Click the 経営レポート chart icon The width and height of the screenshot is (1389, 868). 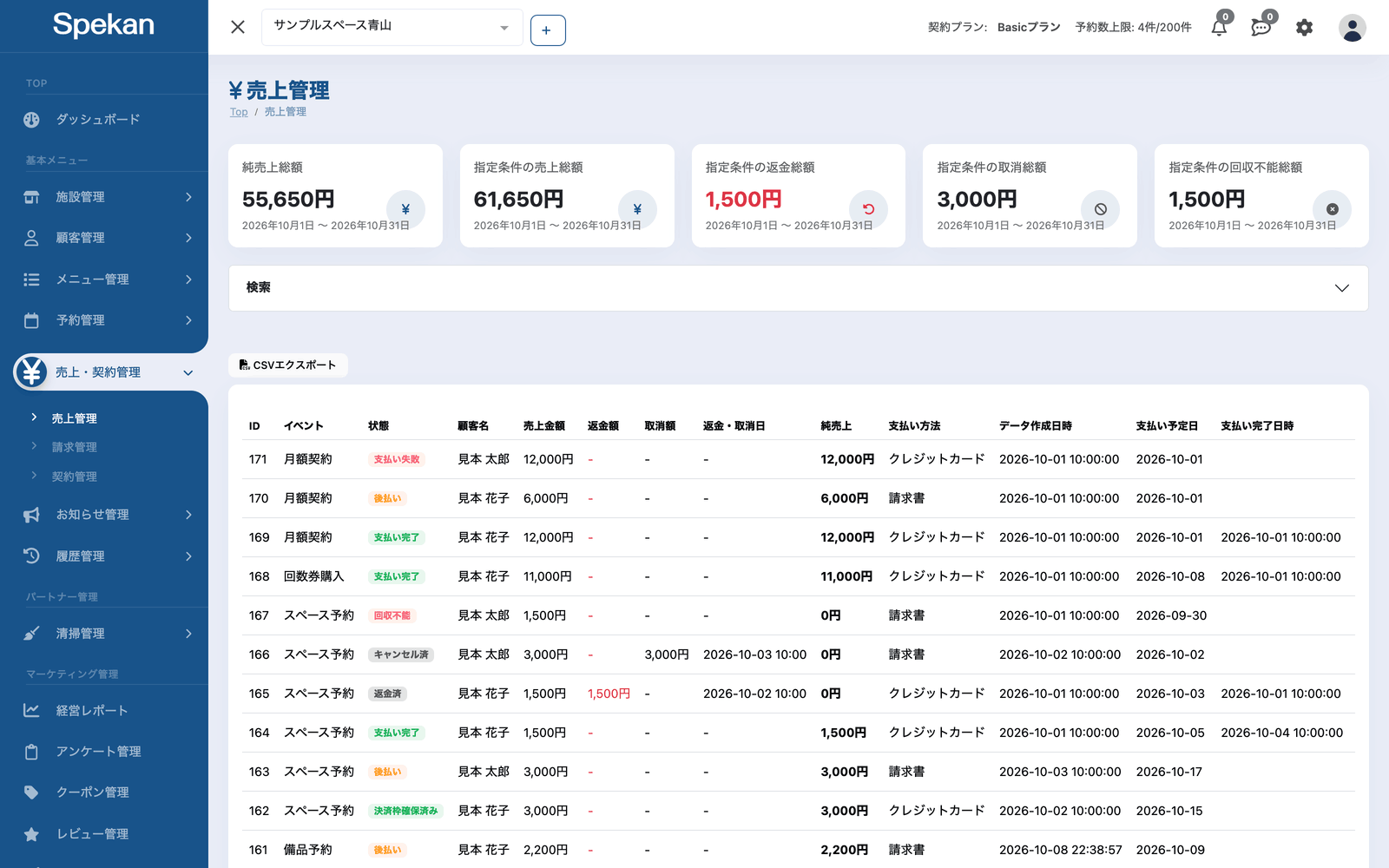pyautogui.click(x=31, y=710)
